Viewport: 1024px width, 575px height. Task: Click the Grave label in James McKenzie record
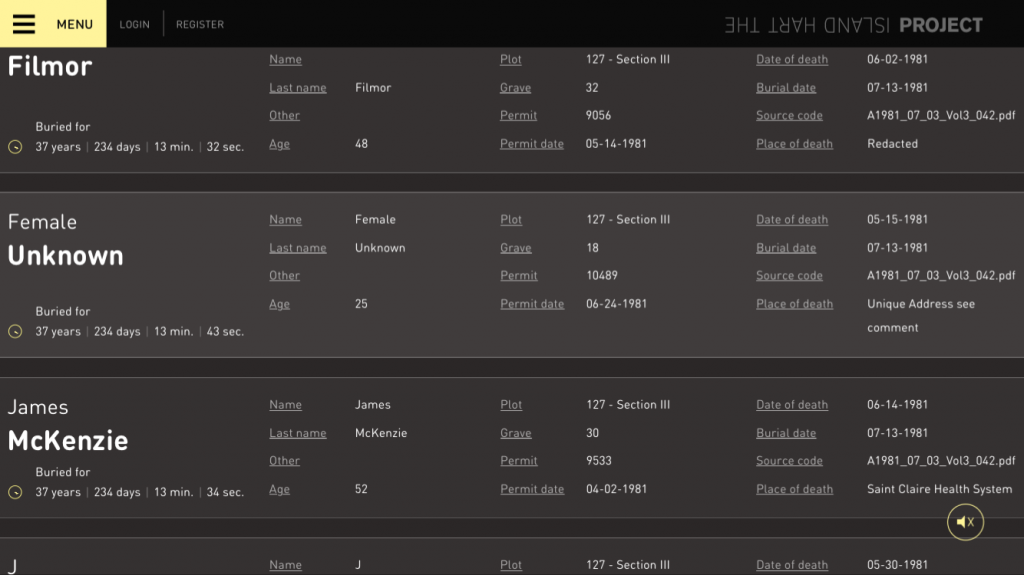[516, 433]
